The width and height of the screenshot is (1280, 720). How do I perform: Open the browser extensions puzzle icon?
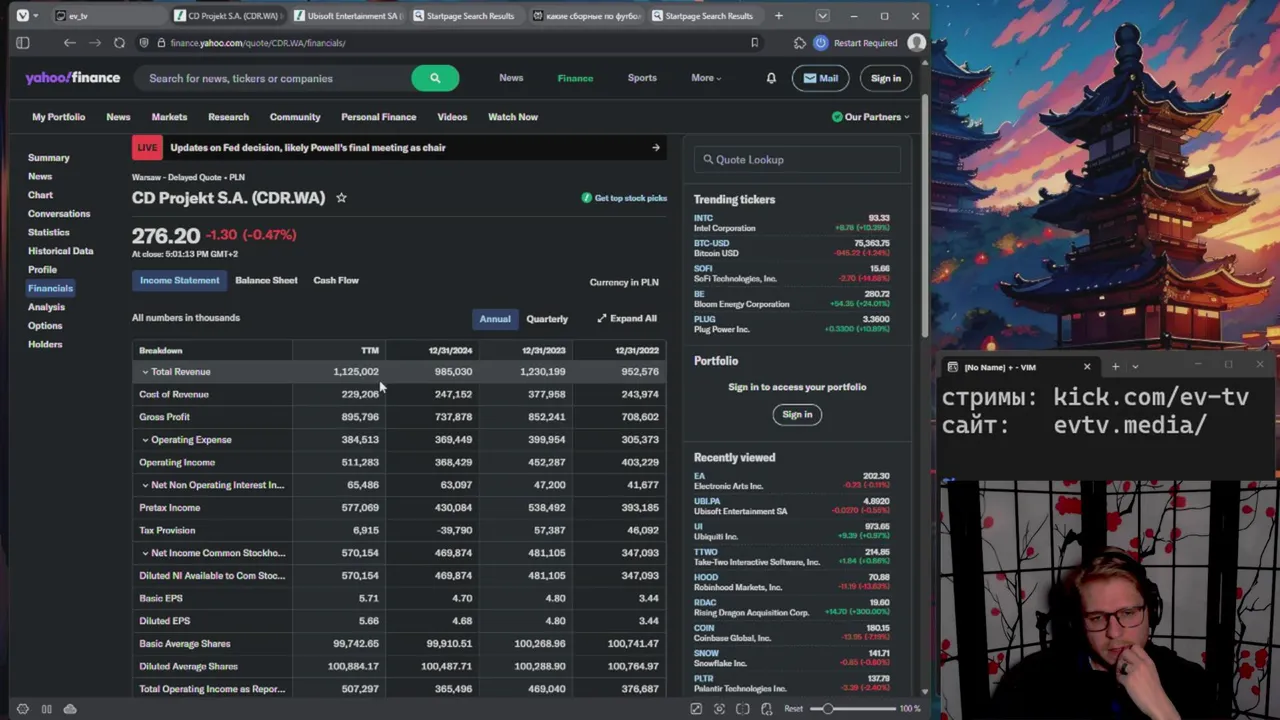[799, 43]
